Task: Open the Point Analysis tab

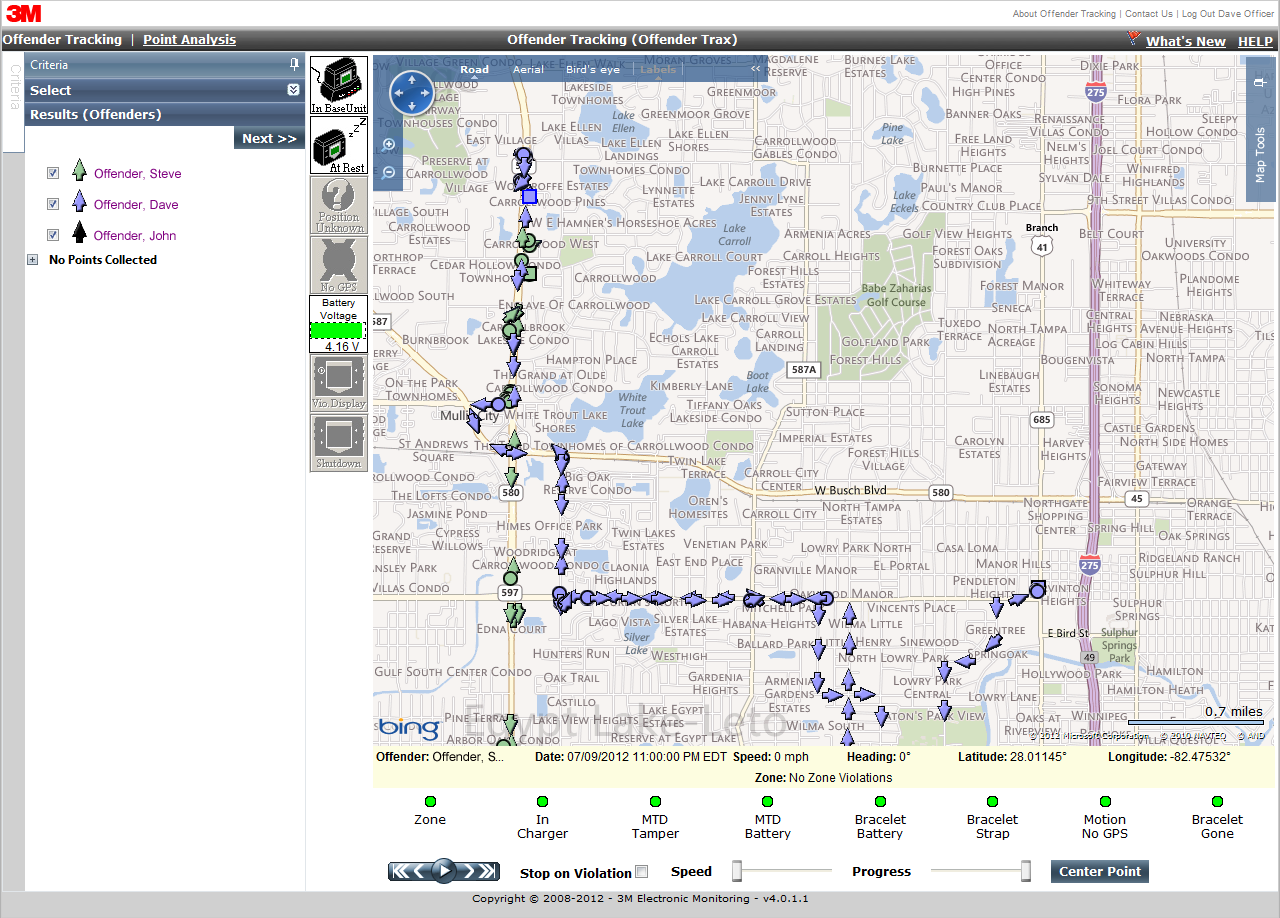Action: 190,40
